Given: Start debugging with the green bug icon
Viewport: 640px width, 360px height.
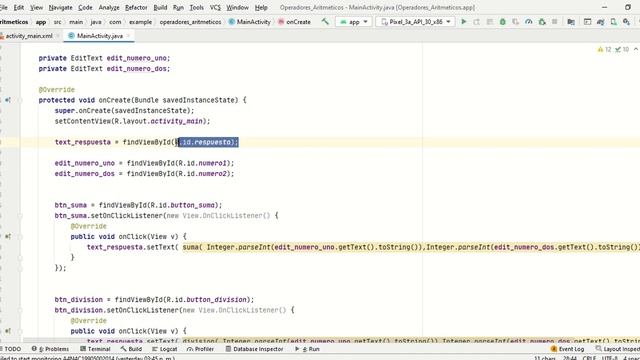Looking at the screenshot, I should coord(502,22).
